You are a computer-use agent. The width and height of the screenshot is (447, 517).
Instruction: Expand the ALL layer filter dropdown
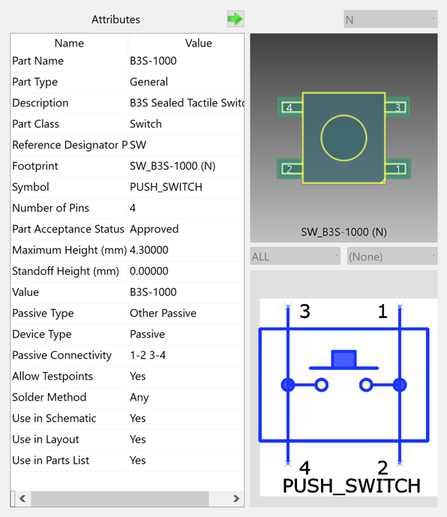tap(295, 256)
